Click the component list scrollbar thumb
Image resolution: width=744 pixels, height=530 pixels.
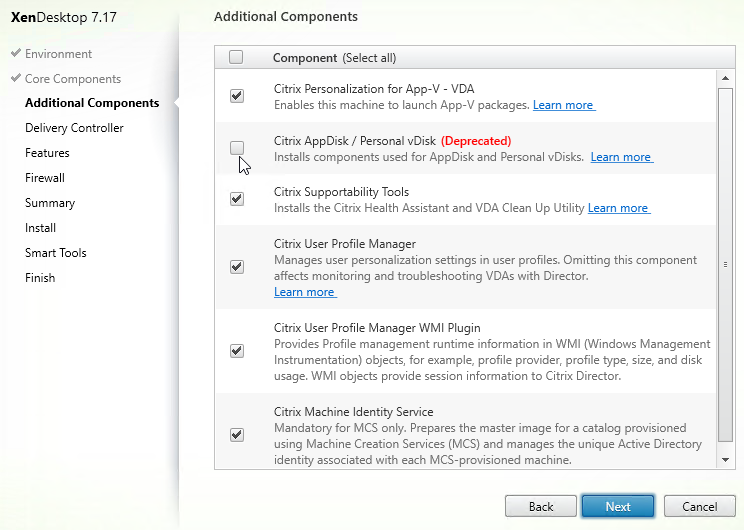725,264
